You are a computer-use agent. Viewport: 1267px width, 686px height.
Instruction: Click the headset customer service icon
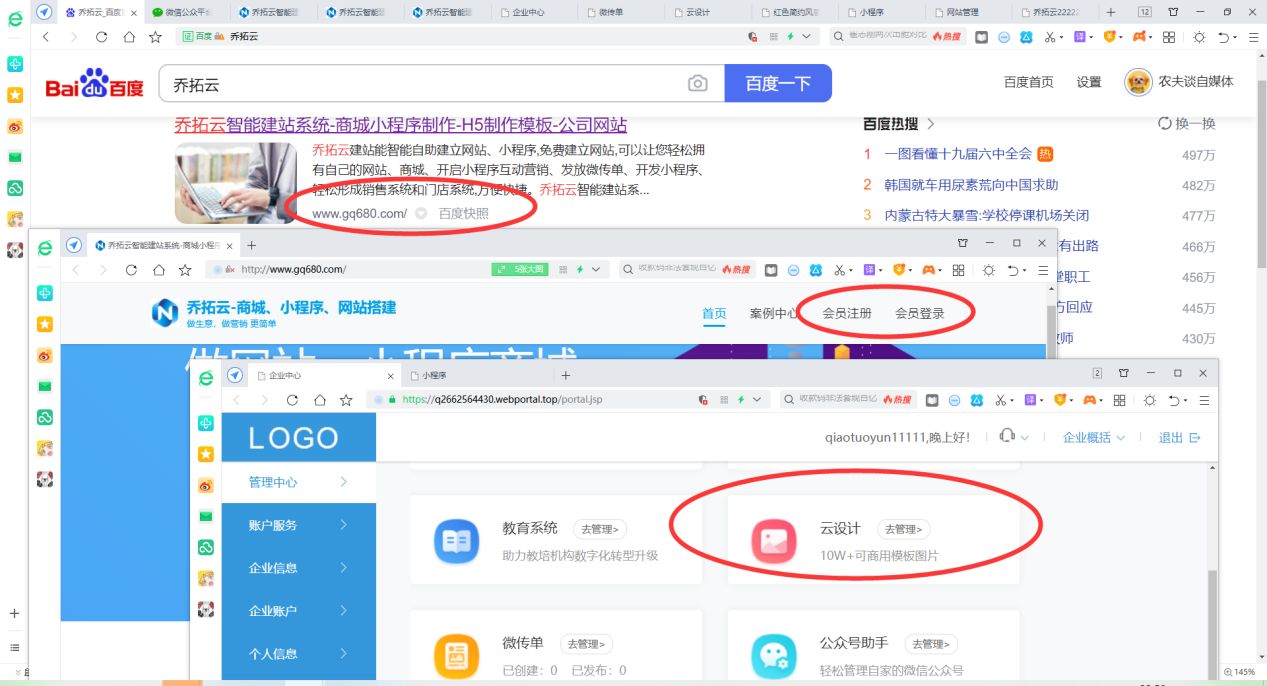coord(1008,437)
